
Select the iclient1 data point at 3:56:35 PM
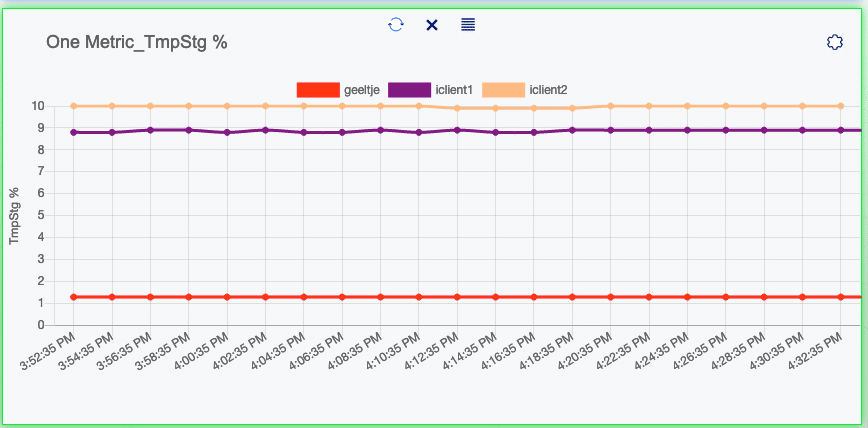coord(150,130)
